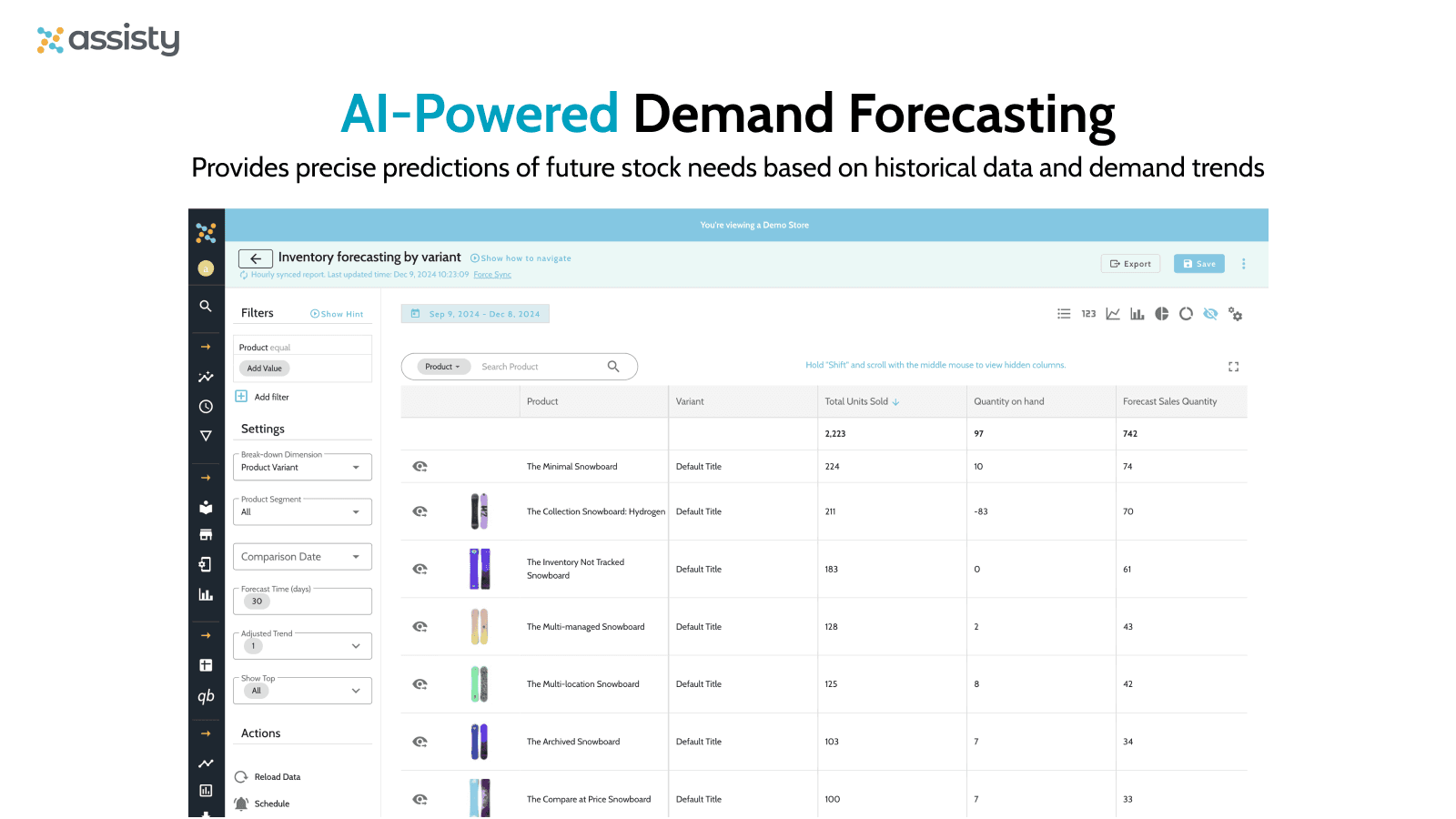
Task: Click the fullscreen expand icon
Action: click(1233, 367)
